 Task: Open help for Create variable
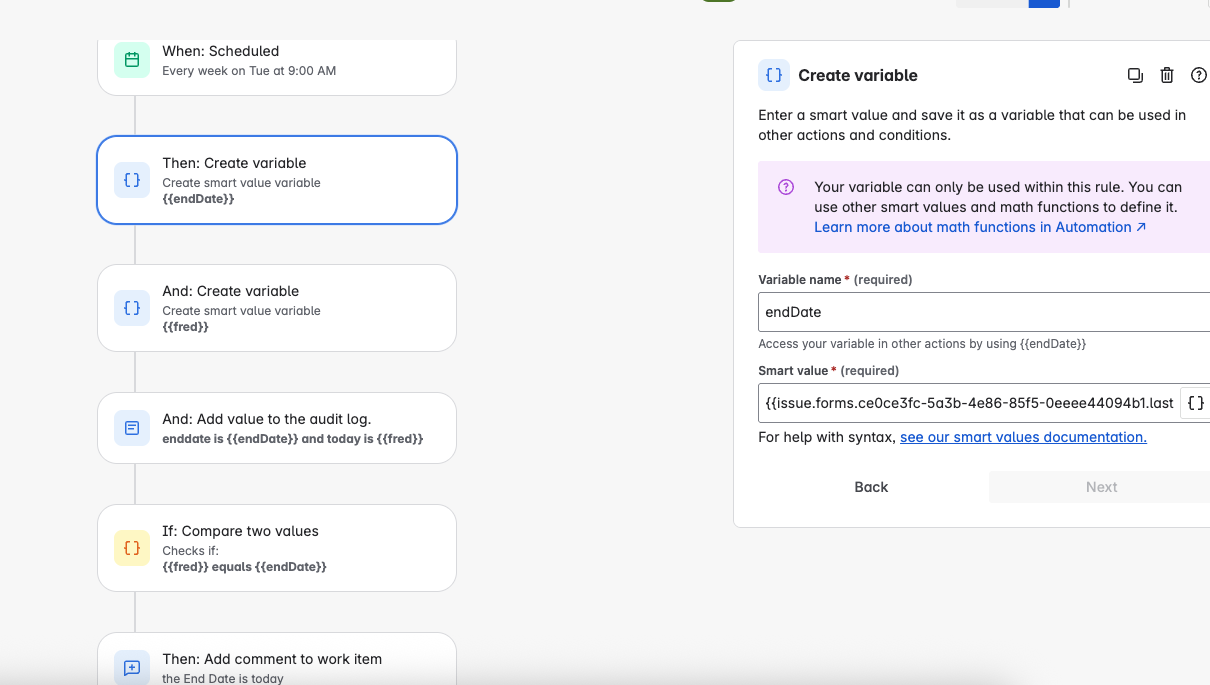coord(1199,75)
